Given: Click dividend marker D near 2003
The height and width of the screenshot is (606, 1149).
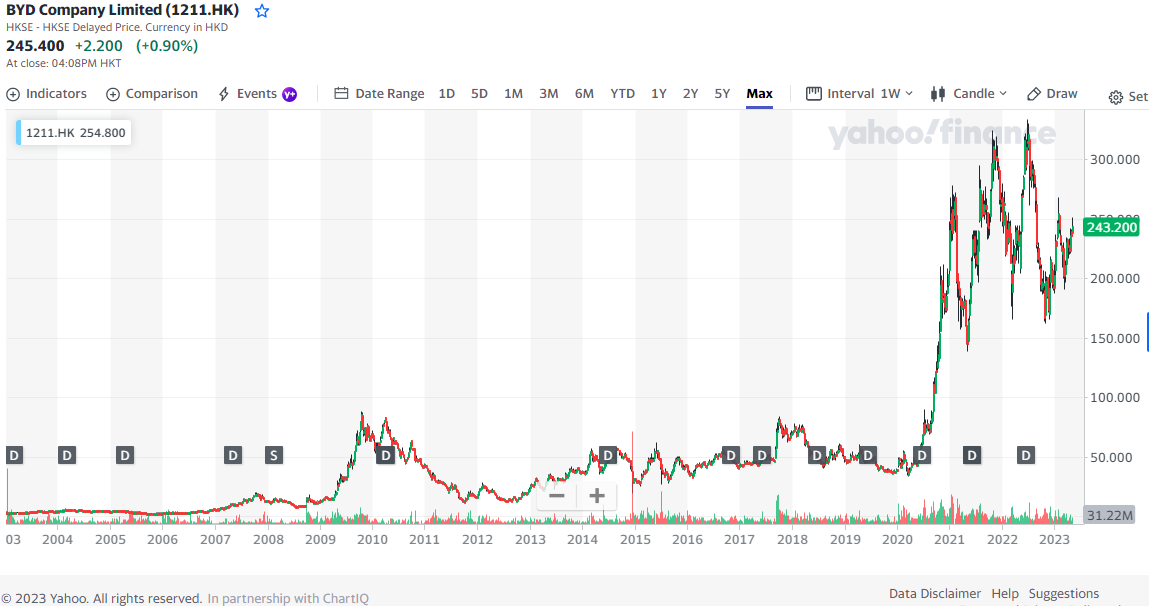Looking at the screenshot, I should tap(14, 455).
